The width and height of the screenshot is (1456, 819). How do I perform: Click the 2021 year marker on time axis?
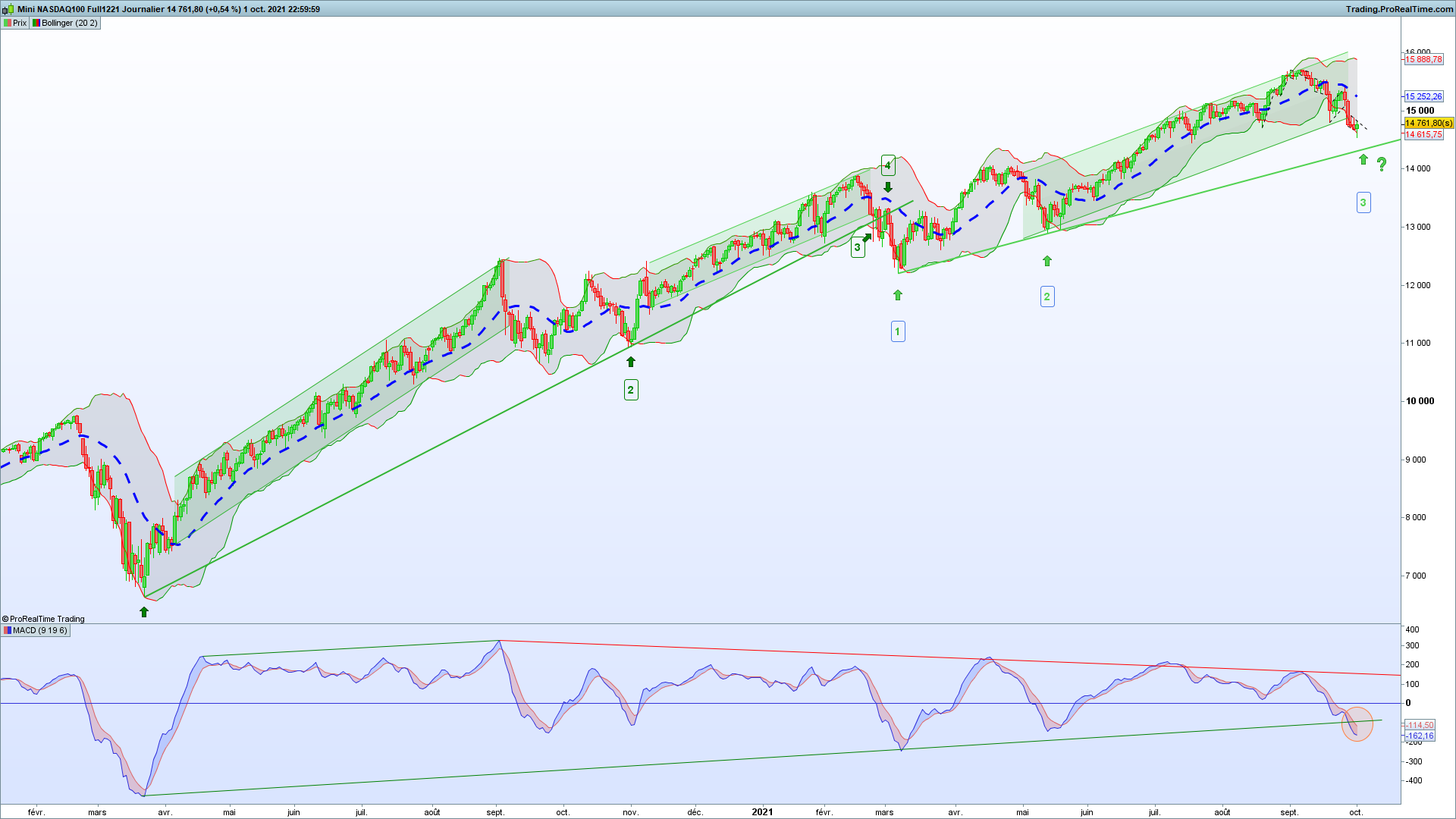[762, 811]
